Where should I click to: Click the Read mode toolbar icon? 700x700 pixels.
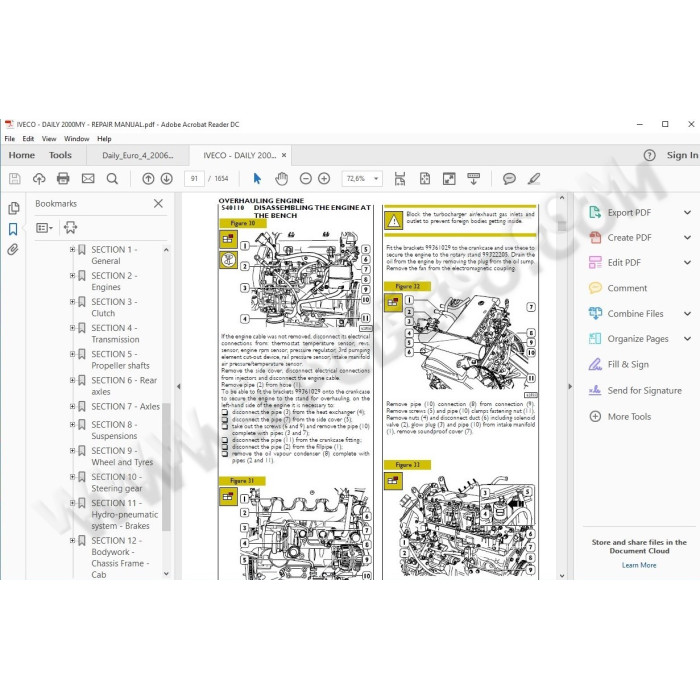click(x=474, y=179)
